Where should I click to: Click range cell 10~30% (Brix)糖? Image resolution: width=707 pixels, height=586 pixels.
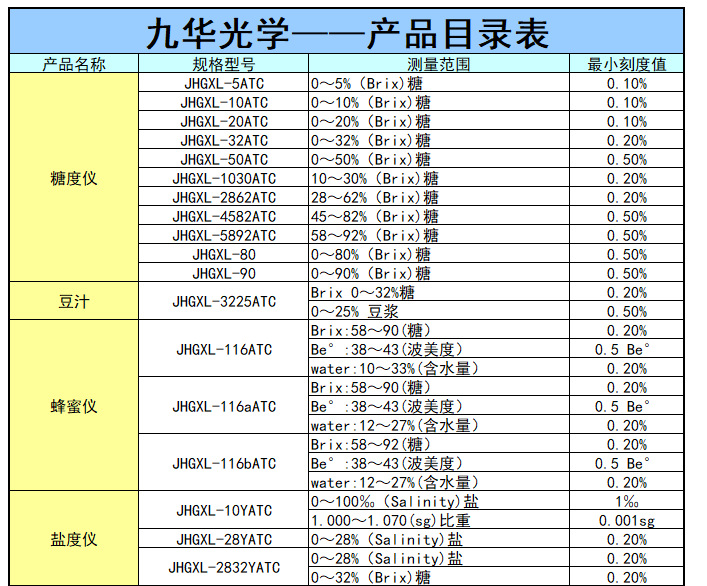[439, 178]
